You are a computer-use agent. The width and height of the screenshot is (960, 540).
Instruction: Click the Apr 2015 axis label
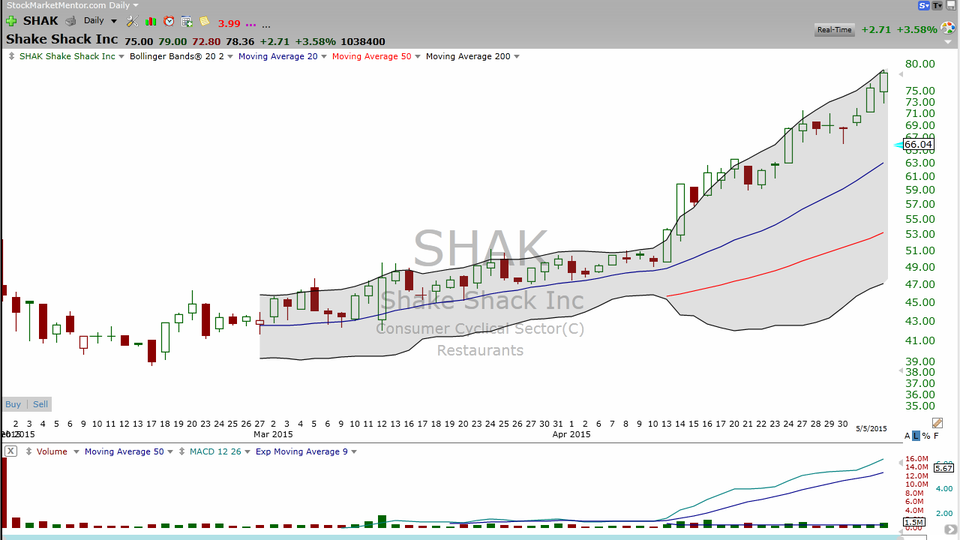click(571, 434)
